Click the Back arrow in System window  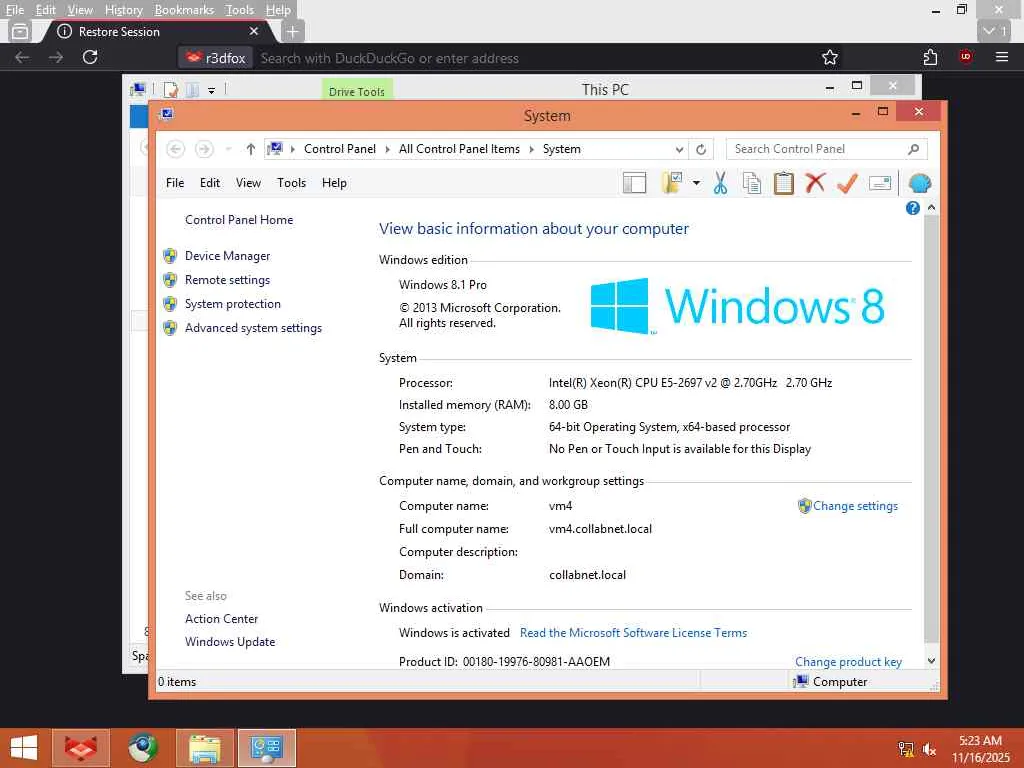175,149
